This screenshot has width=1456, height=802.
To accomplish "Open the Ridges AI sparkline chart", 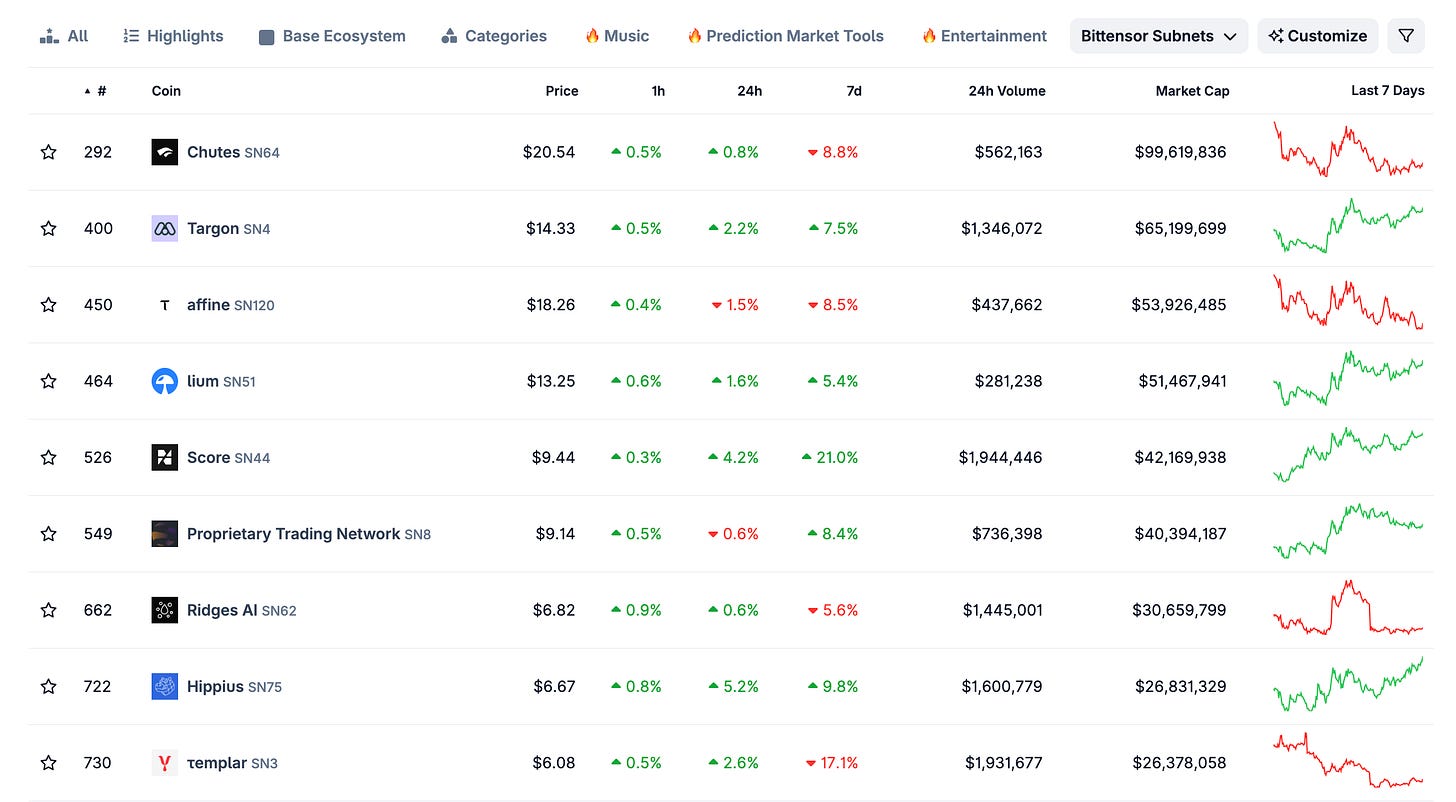I will click(1348, 607).
